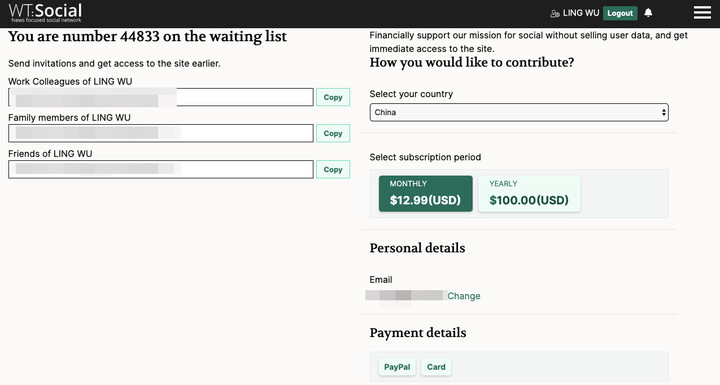Log out using the Logout button

pos(620,13)
